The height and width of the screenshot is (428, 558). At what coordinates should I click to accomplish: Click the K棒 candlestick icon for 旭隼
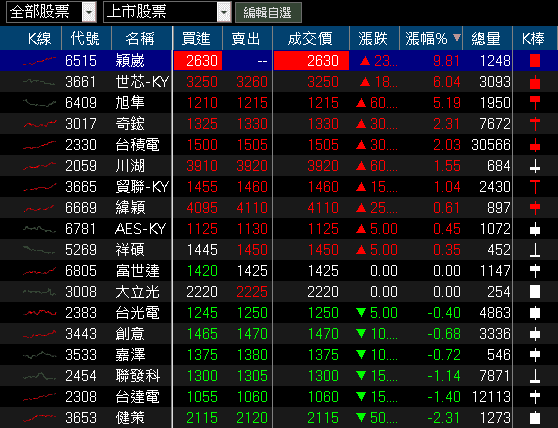(535, 103)
